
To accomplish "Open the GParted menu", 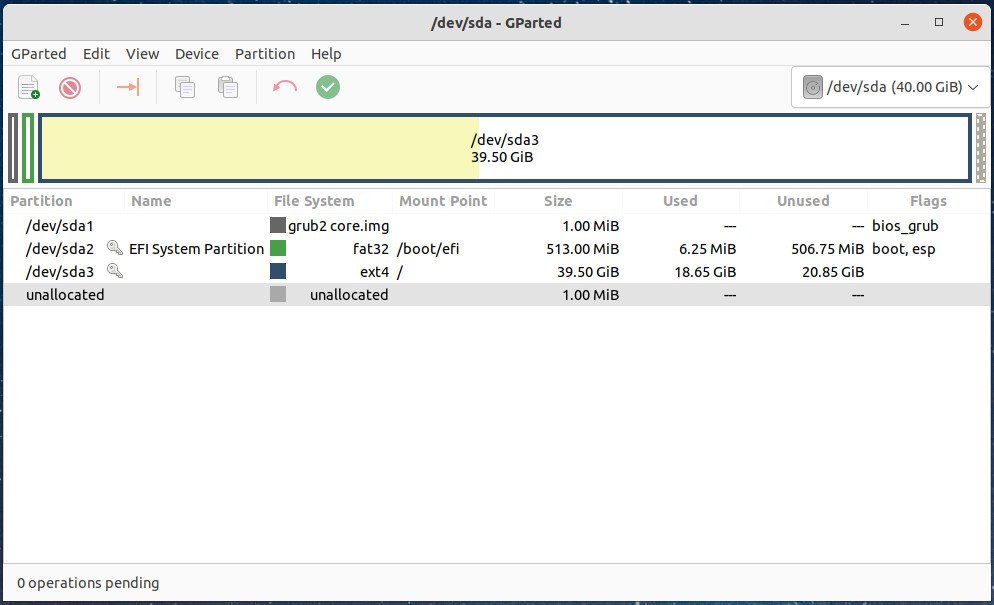I will (x=39, y=54).
